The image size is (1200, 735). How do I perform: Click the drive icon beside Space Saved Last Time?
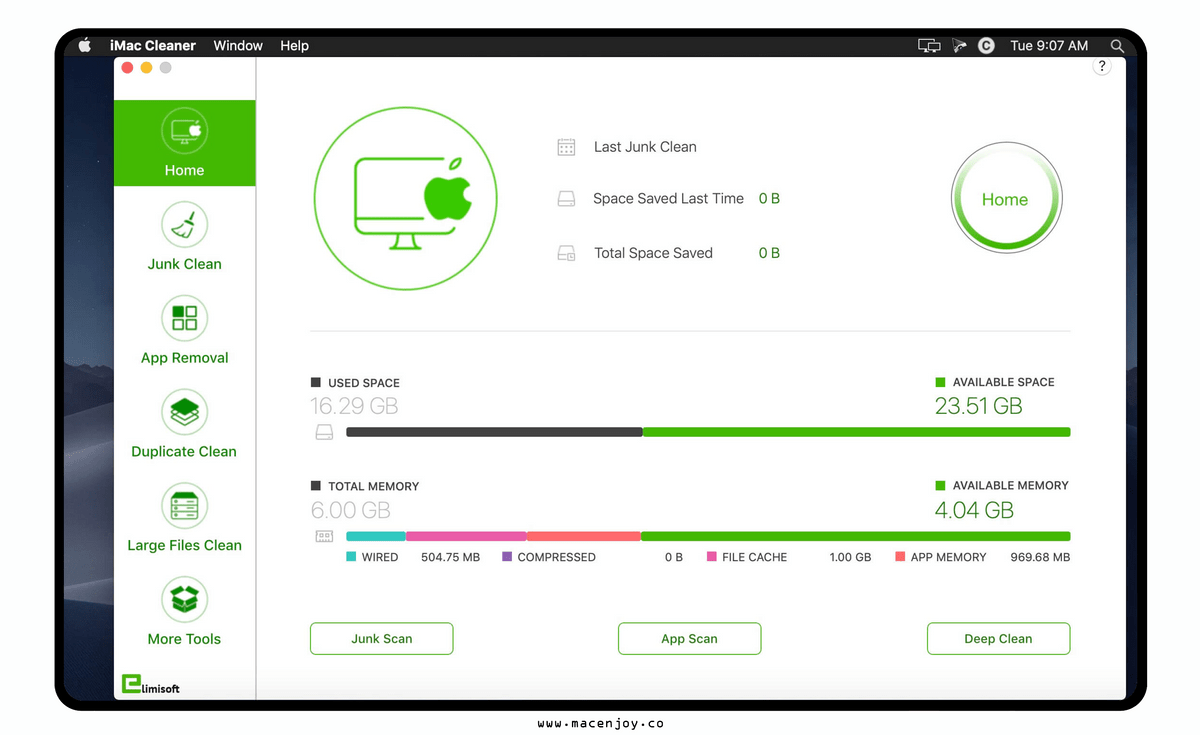(x=566, y=199)
